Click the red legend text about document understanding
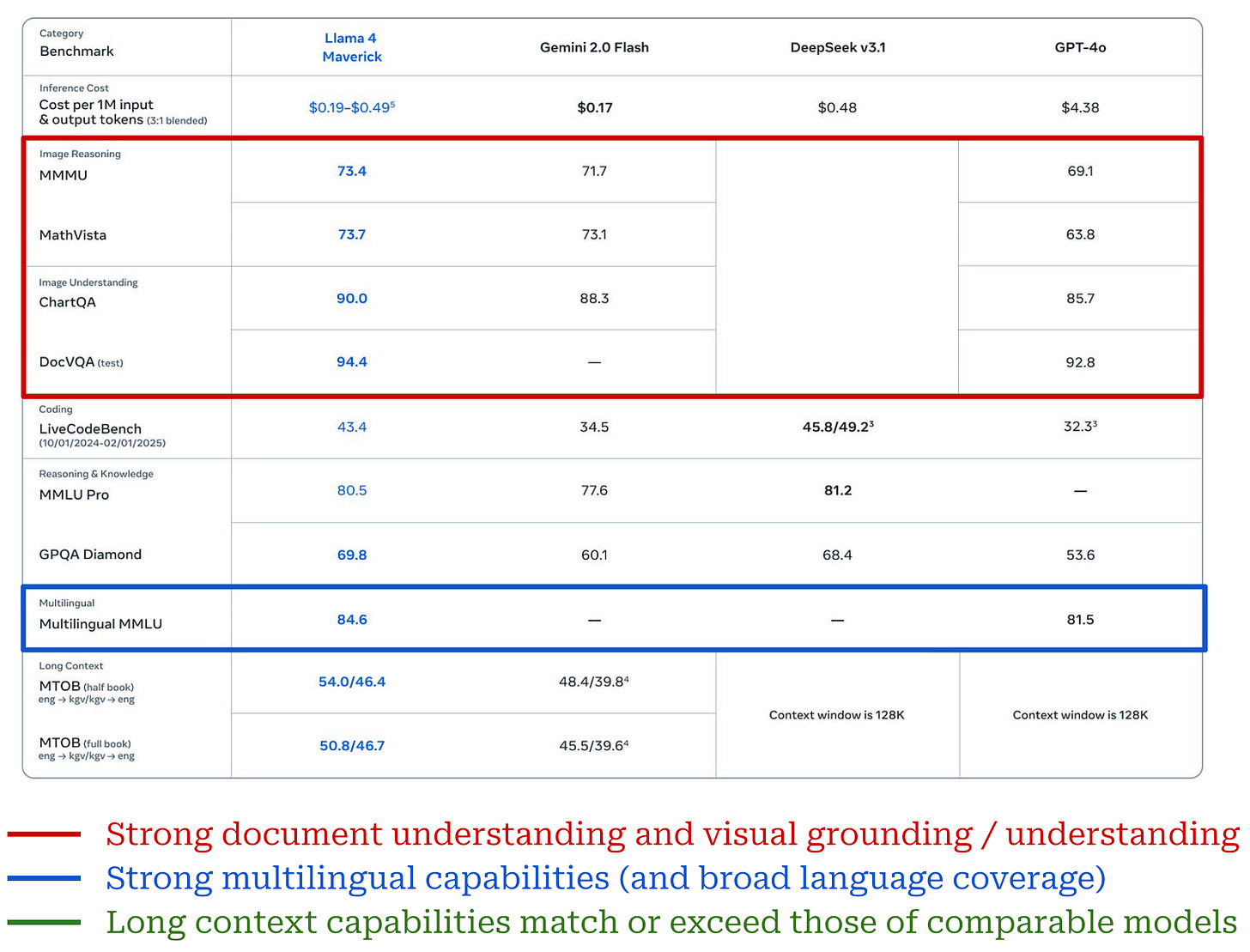 coord(672,834)
